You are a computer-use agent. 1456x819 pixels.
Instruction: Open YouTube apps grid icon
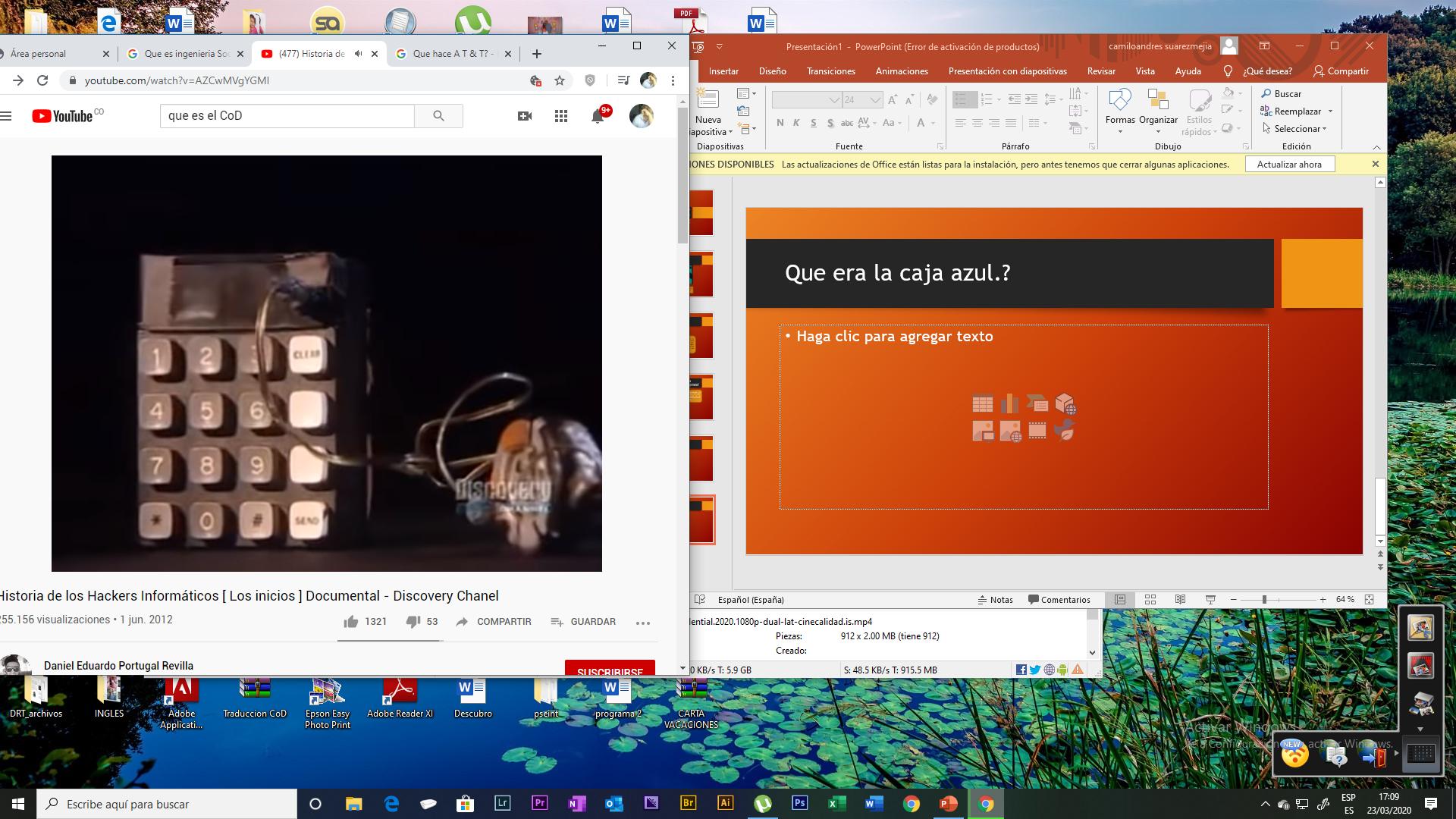(561, 116)
